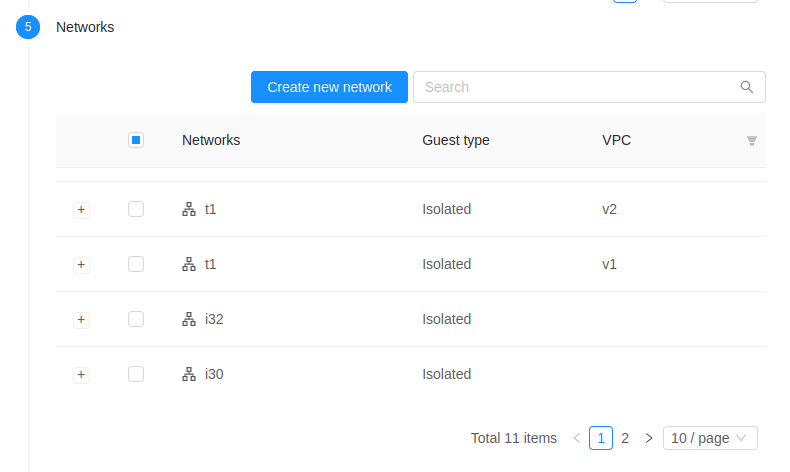Open the VPC column filter icon
The width and height of the screenshot is (790, 472).
pos(752,141)
